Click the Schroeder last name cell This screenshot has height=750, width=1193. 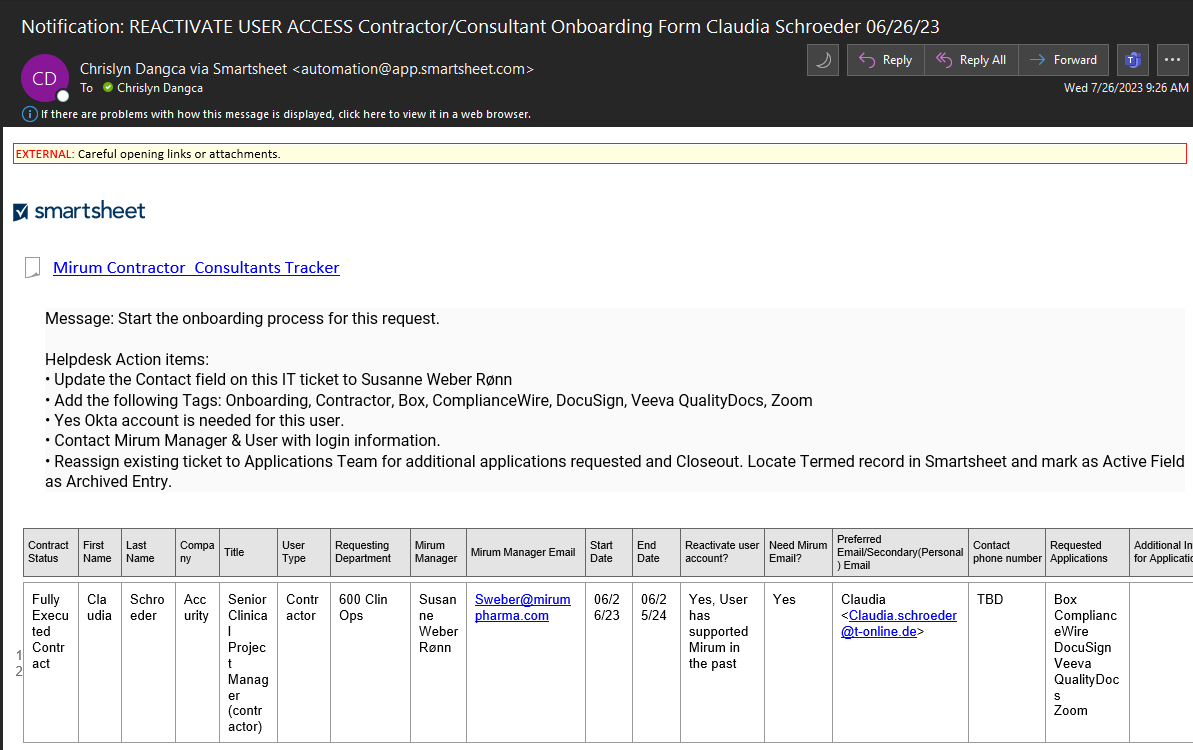point(148,662)
